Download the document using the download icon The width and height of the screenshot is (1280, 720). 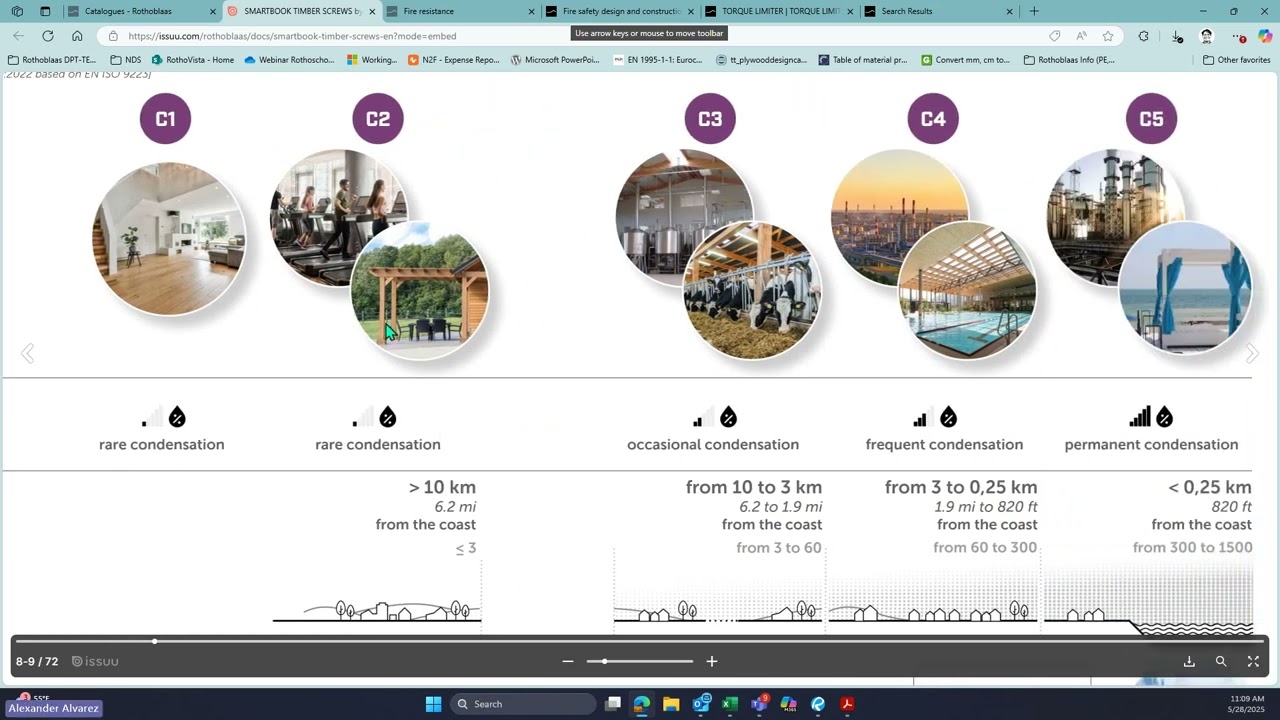tap(1189, 661)
